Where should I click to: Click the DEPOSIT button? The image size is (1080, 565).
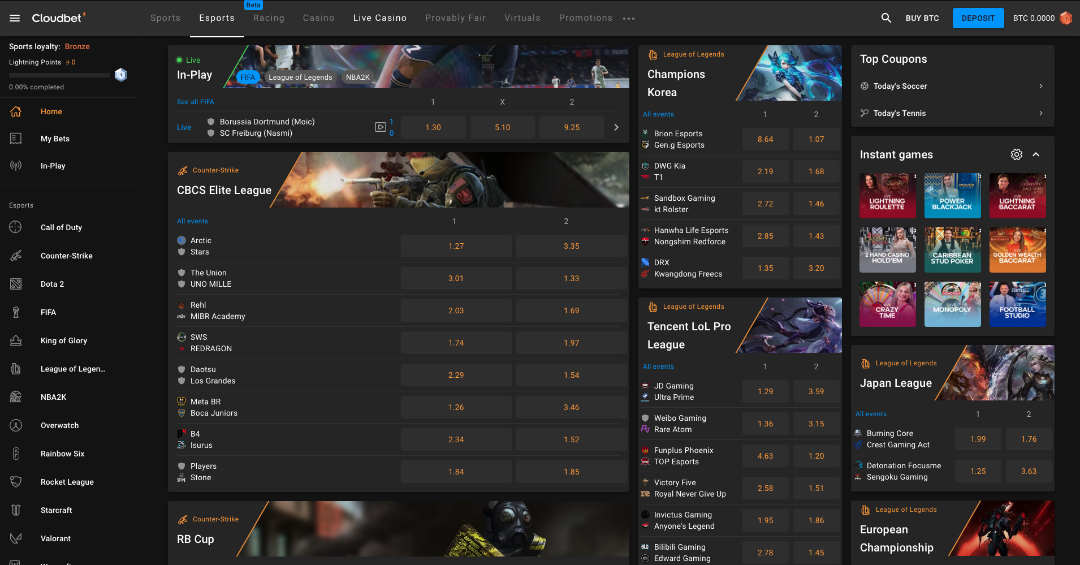point(977,18)
